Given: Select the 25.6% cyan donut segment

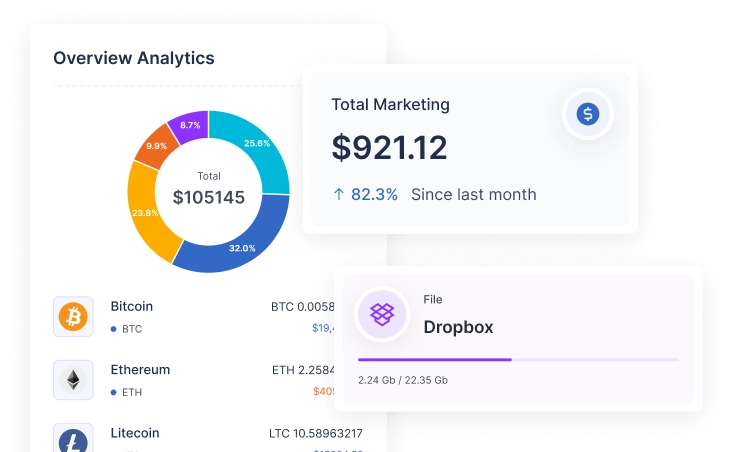Looking at the screenshot, I should click(x=258, y=147).
